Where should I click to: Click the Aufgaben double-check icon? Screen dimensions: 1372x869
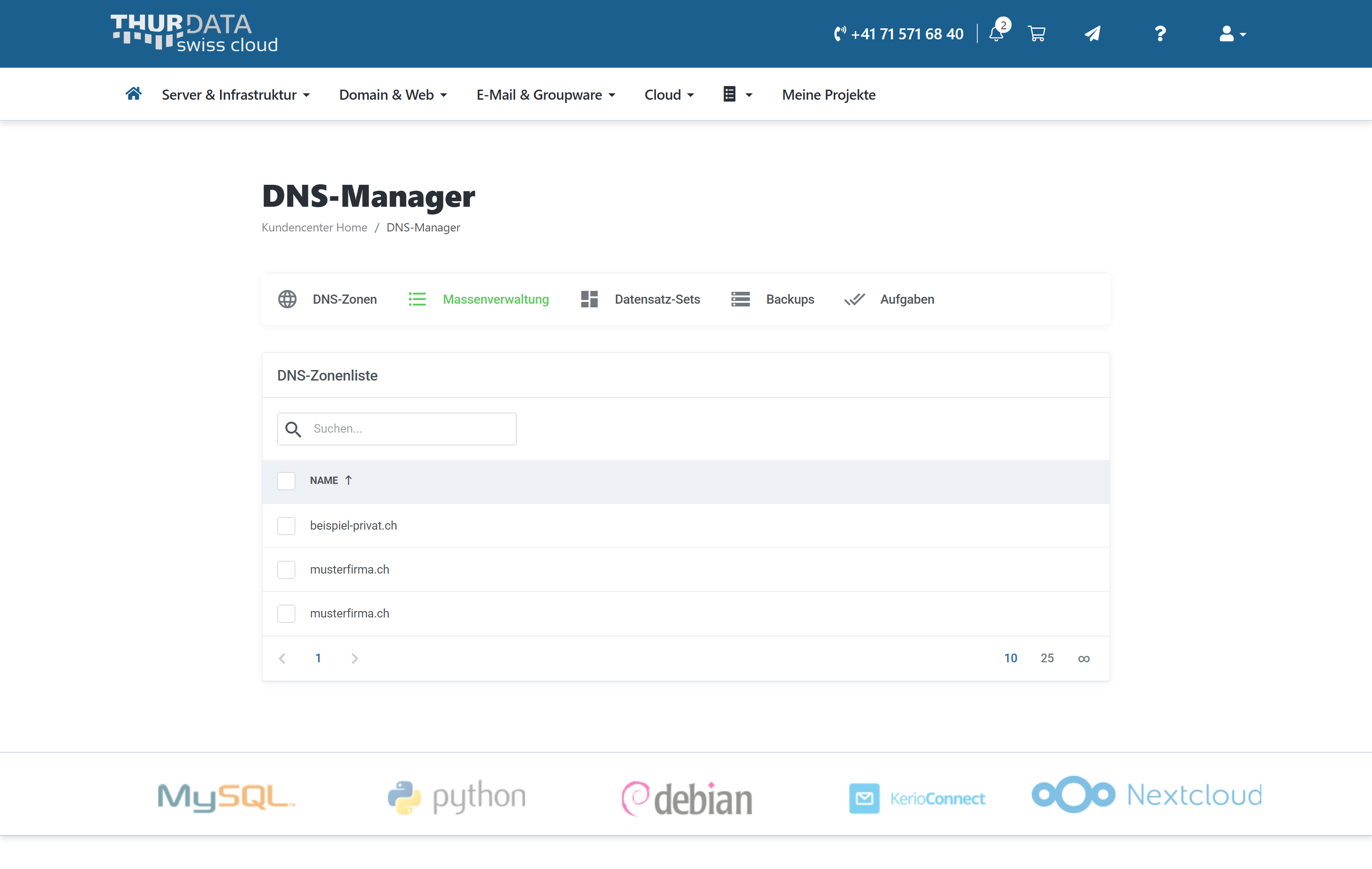click(854, 299)
